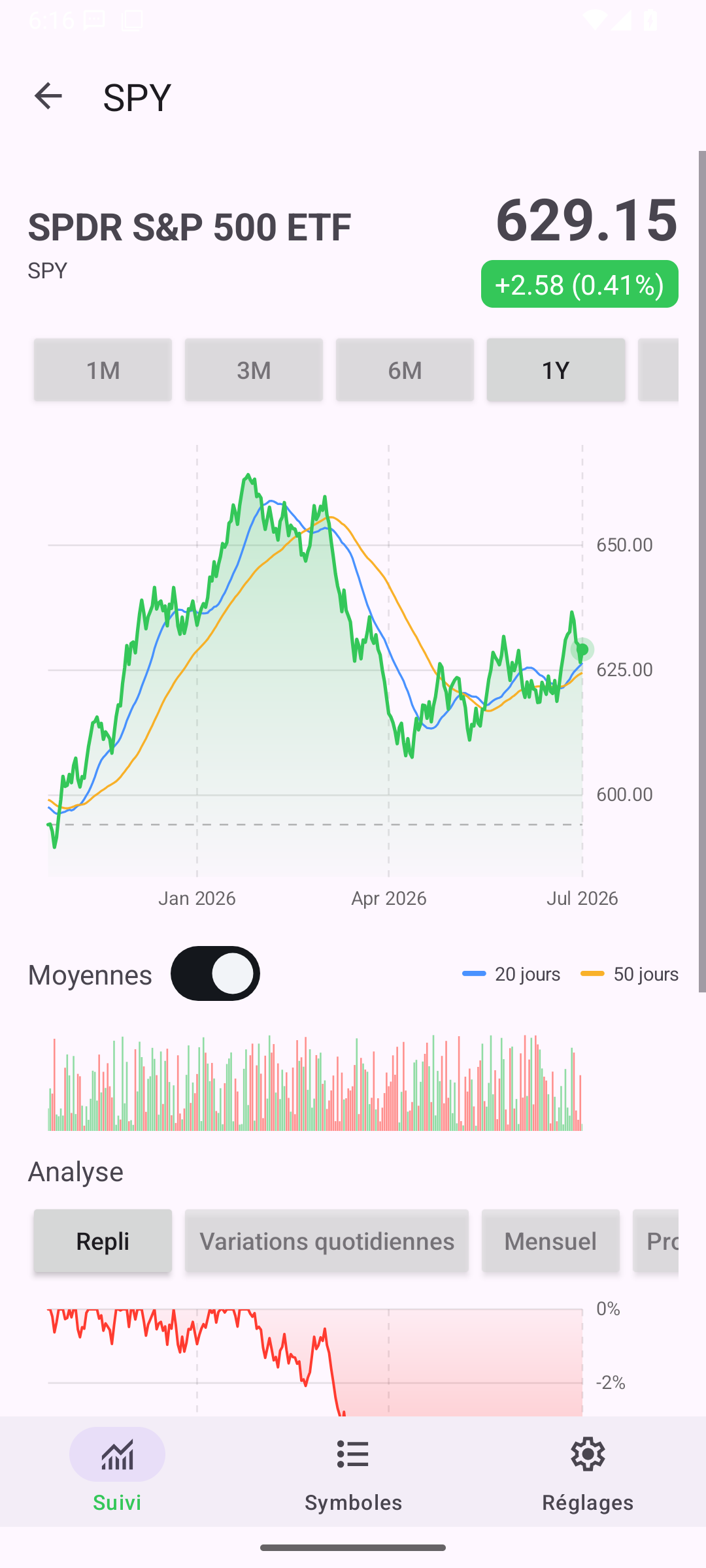This screenshot has height=1568, width=706.
Task: Tap the blue 20 jours legend marker
Action: (474, 973)
